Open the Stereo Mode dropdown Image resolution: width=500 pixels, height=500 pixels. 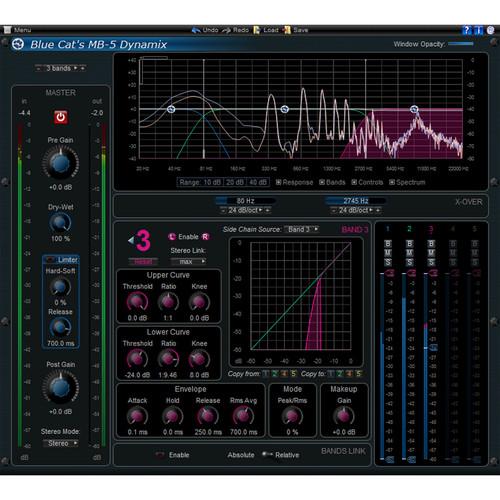[x=60, y=443]
